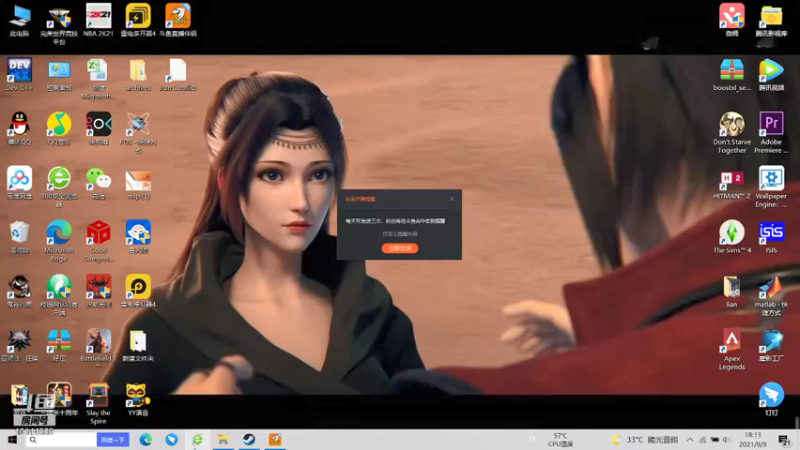Expand hidden system tray icons chevron
This screenshot has height=450, width=800.
pos(690,440)
